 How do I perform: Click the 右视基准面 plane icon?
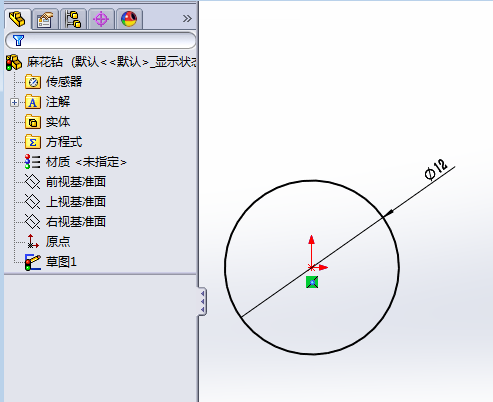[x=33, y=222]
